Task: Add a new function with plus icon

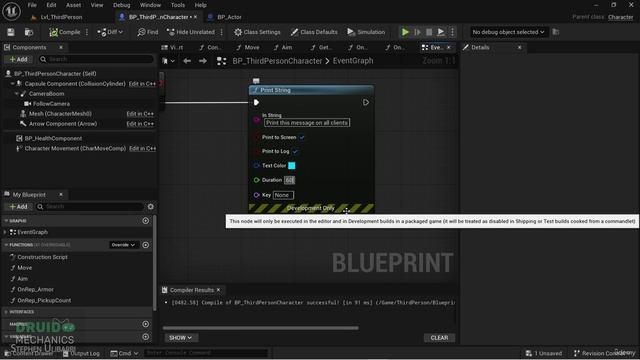Action: click(x=146, y=245)
